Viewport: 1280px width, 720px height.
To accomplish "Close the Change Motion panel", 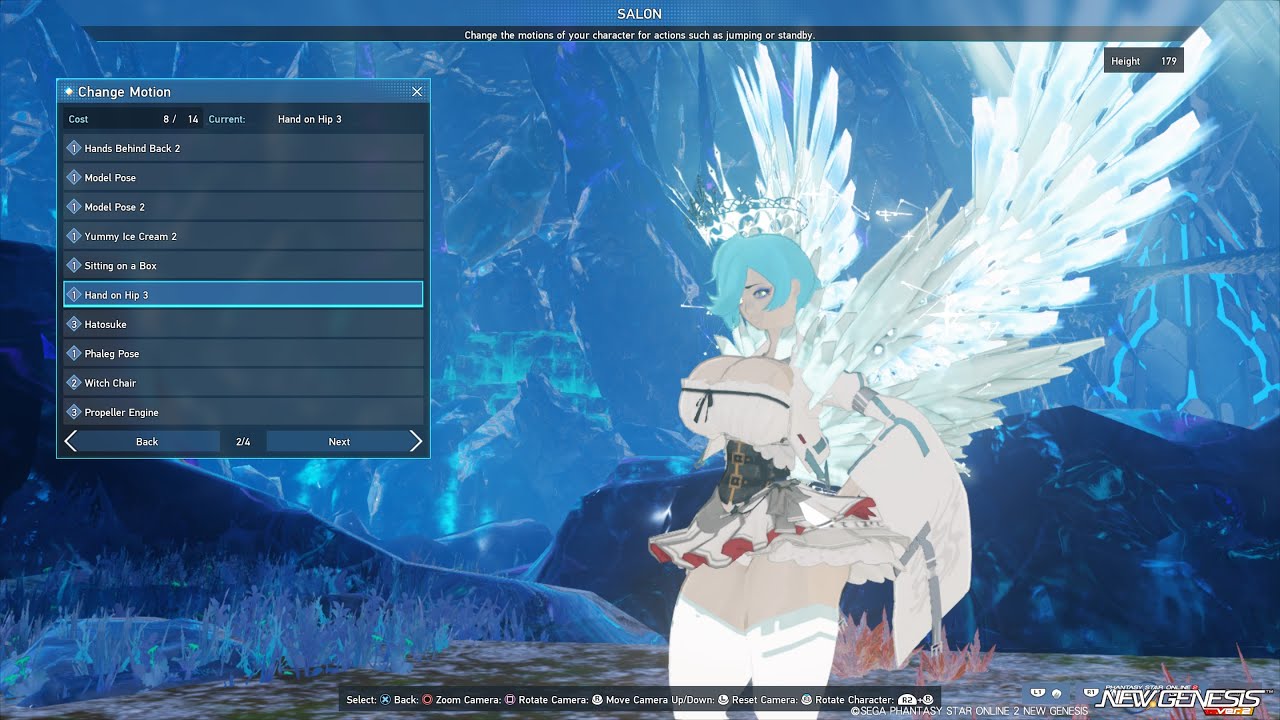I will (x=417, y=91).
